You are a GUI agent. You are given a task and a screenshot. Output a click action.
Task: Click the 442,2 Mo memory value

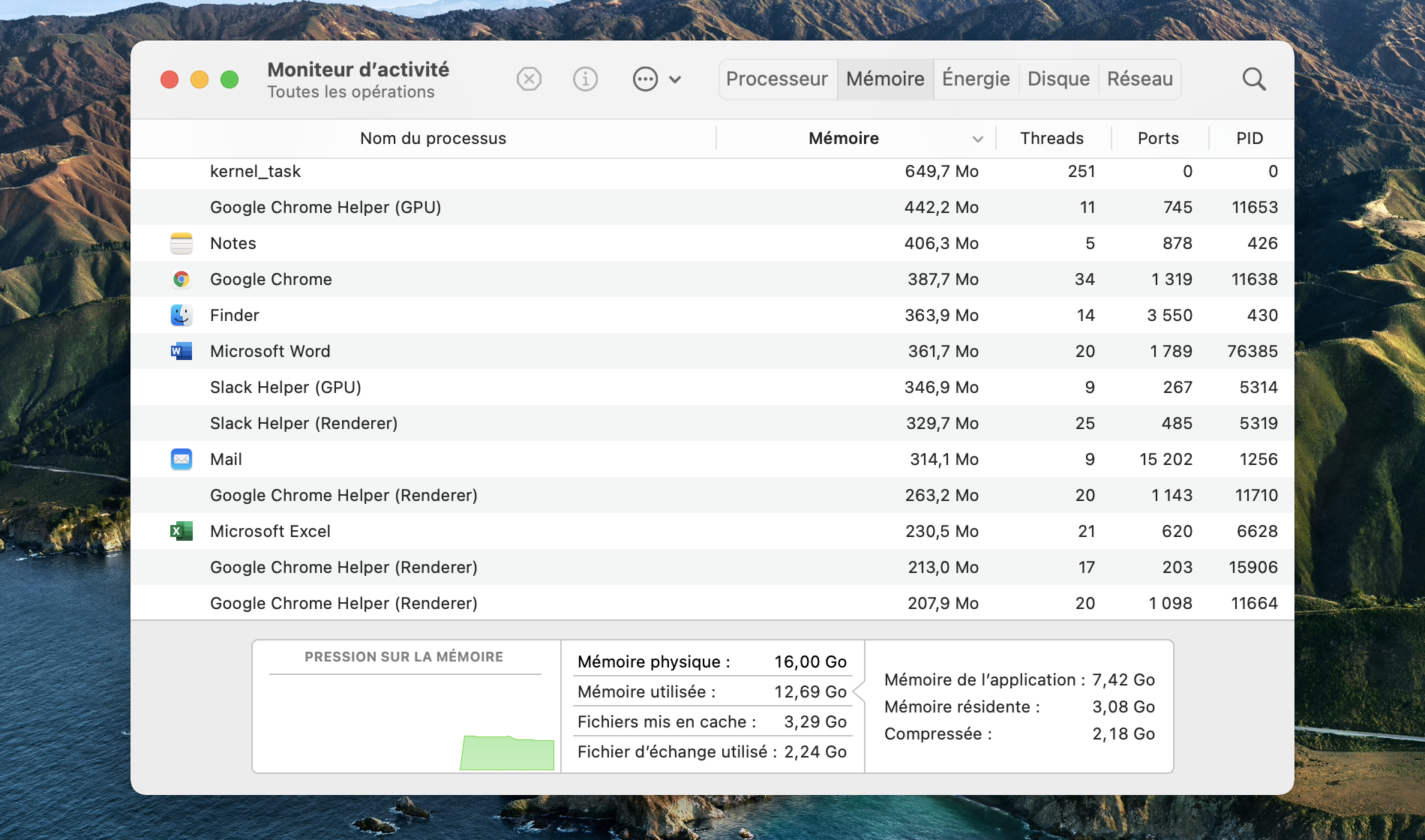(941, 207)
